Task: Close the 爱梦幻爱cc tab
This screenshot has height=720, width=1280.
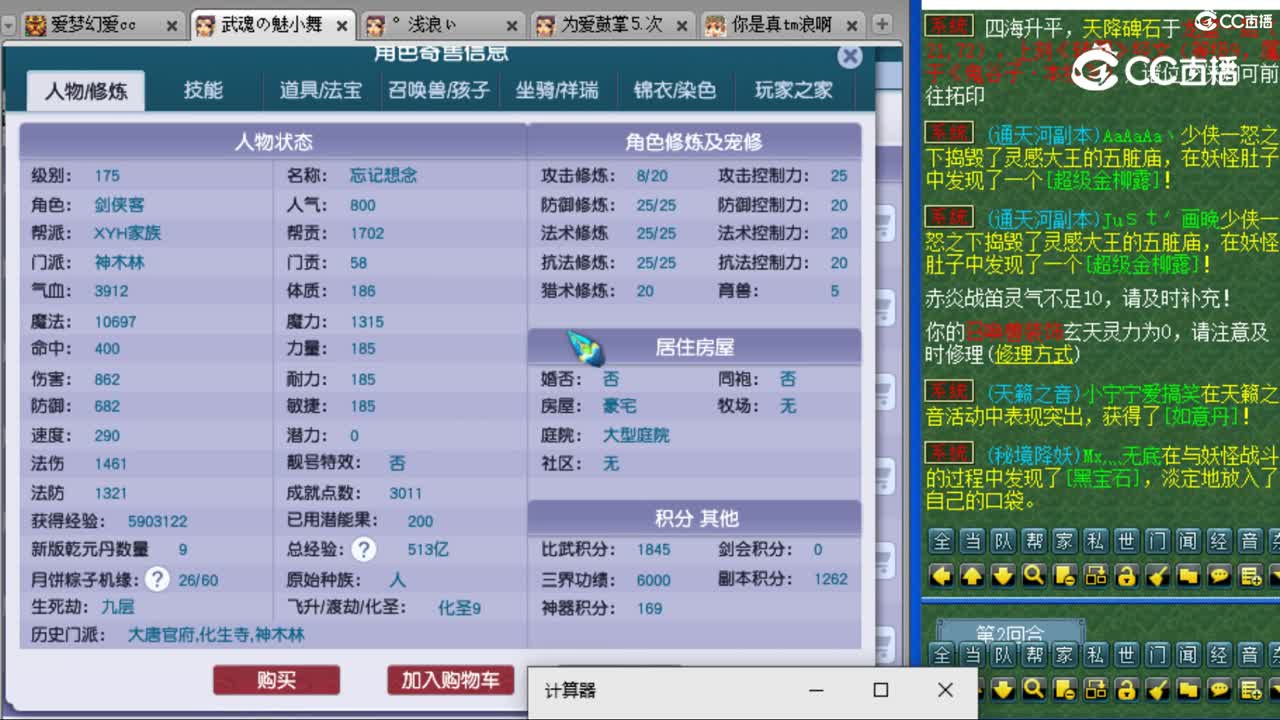Action: pyautogui.click(x=172, y=27)
